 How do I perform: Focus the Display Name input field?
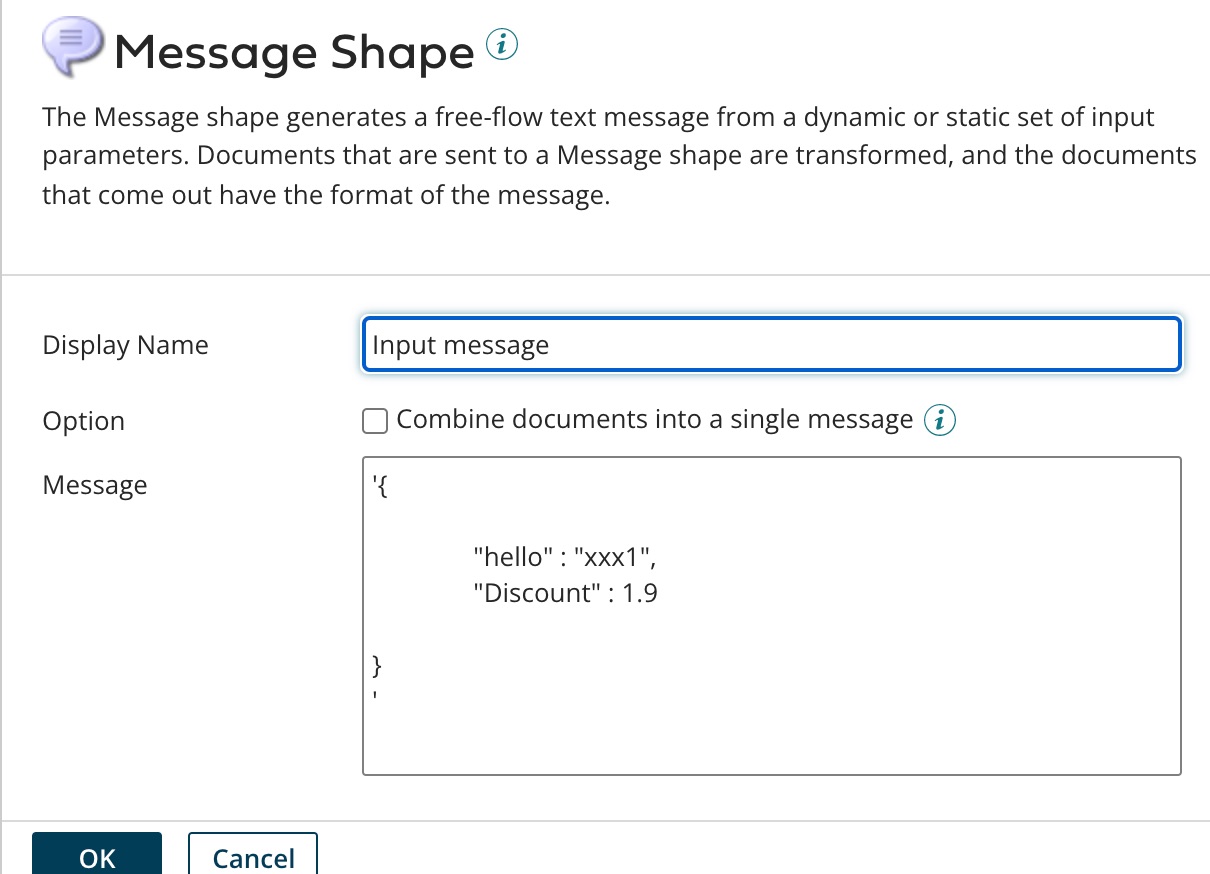point(770,345)
